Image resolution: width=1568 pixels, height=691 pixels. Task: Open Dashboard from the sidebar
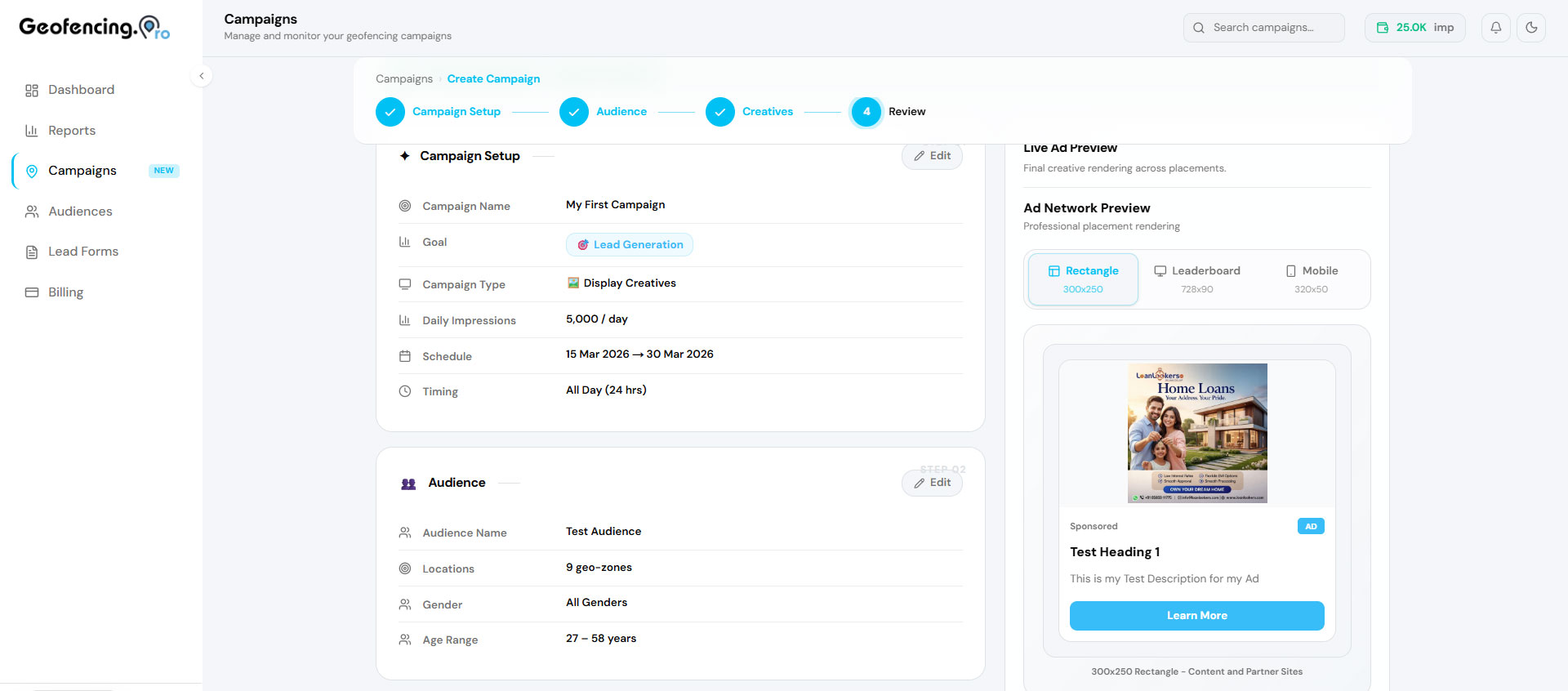tap(81, 90)
